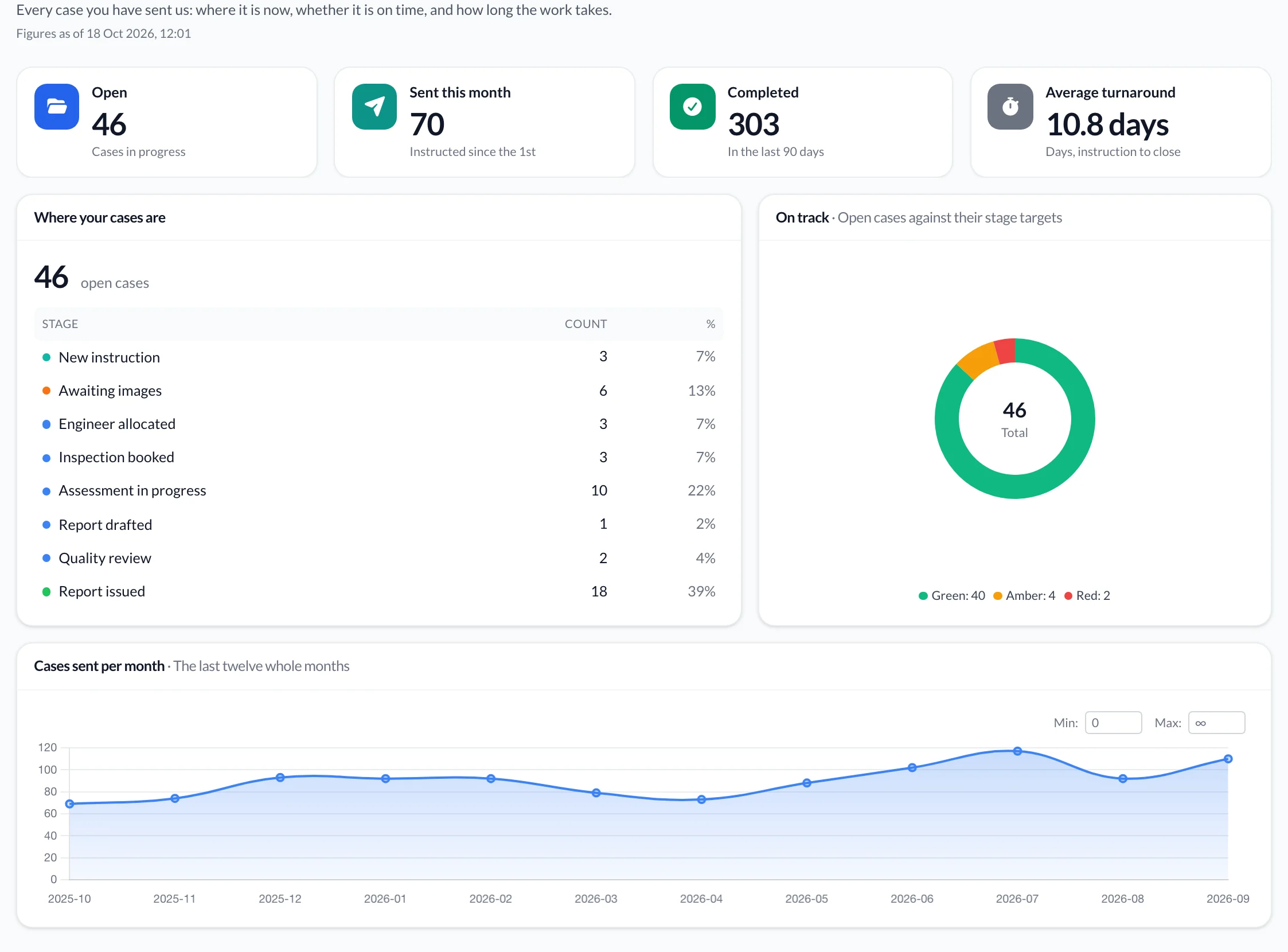Image resolution: width=1288 pixels, height=952 pixels.
Task: Click the 2025-12 data point on chart
Action: point(280,778)
